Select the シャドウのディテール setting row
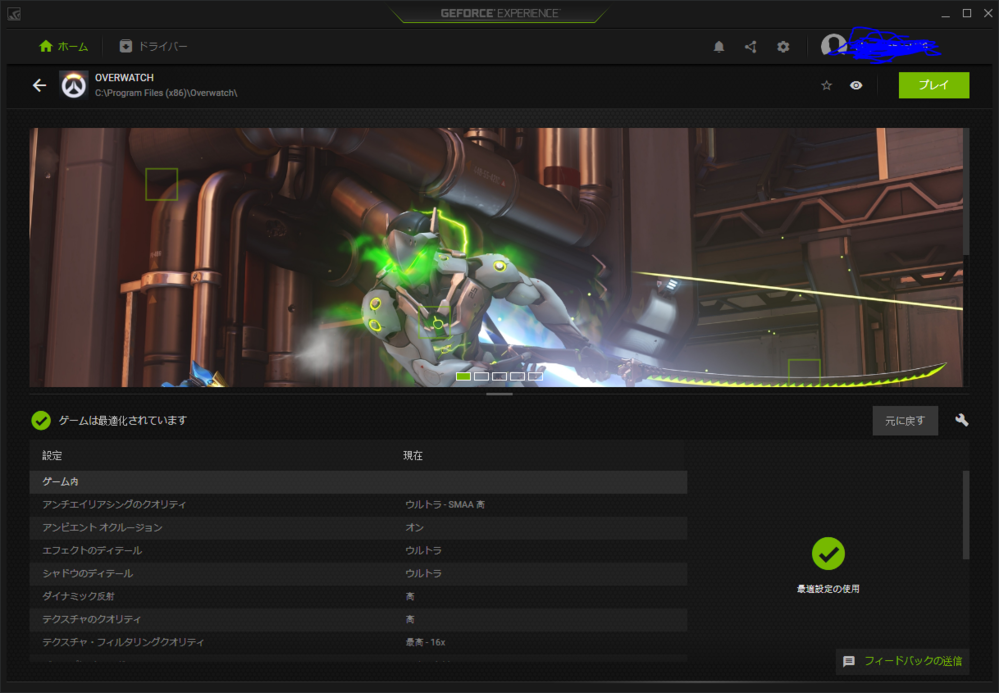 (x=358, y=573)
